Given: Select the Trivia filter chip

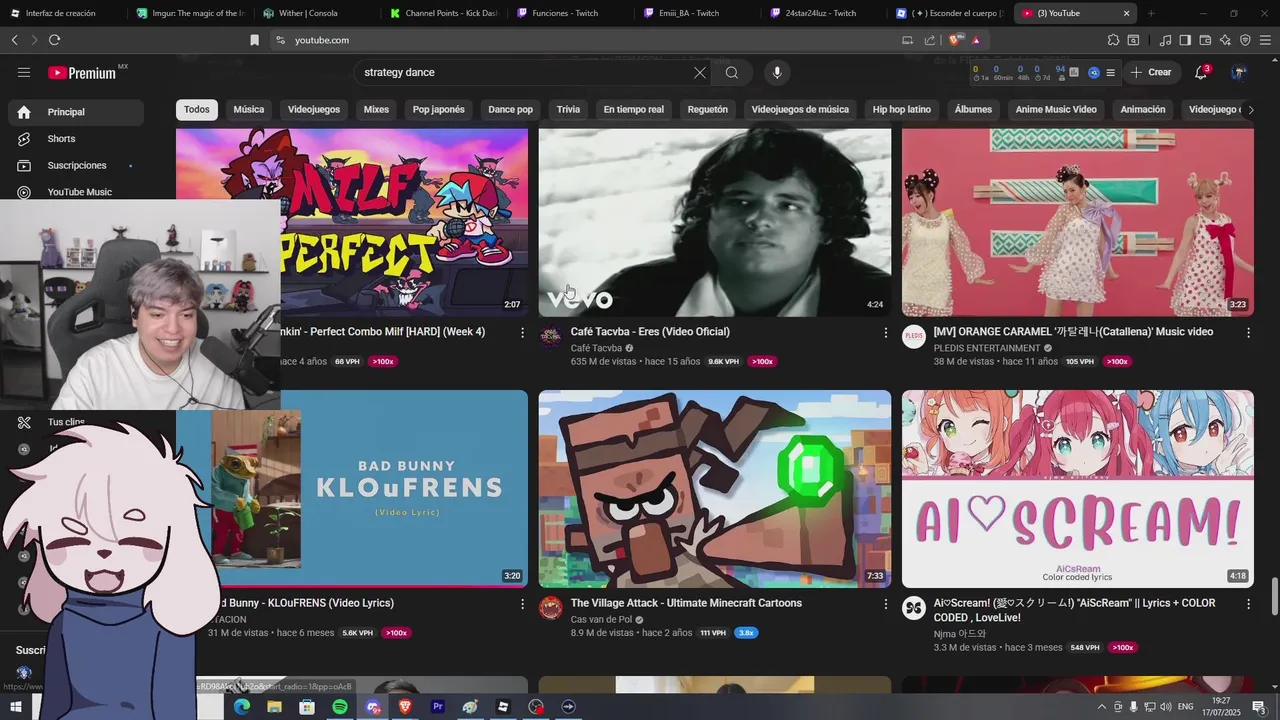Looking at the screenshot, I should tap(568, 109).
